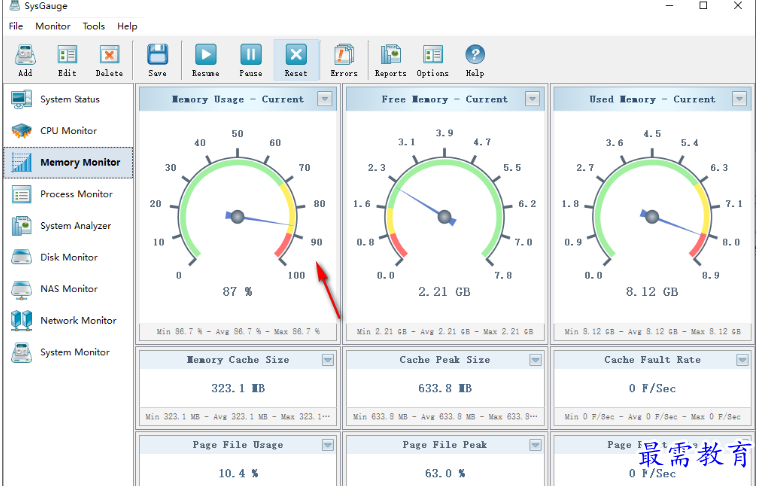Expand the Used Memory - Current dropdown arrow
This screenshot has width=760, height=486.
[739, 99]
